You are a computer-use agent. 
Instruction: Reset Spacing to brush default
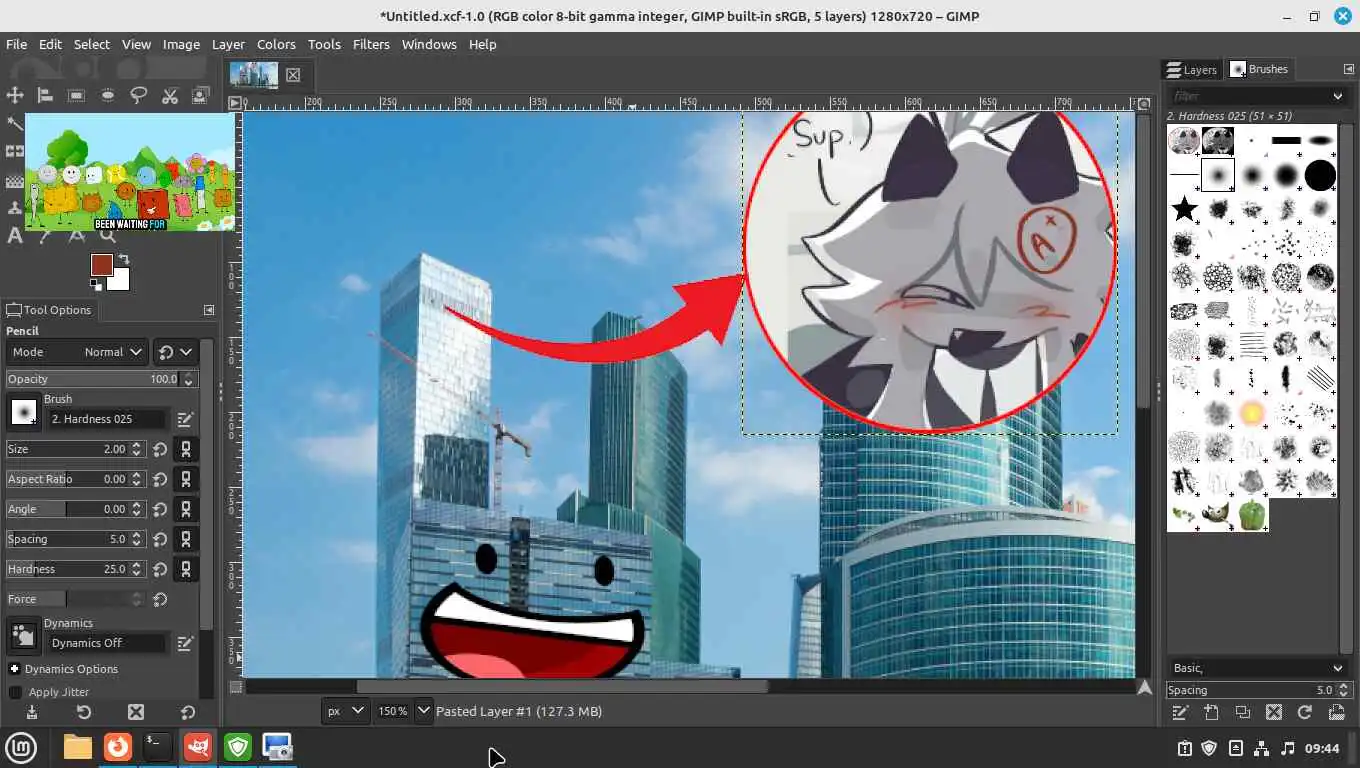click(160, 539)
